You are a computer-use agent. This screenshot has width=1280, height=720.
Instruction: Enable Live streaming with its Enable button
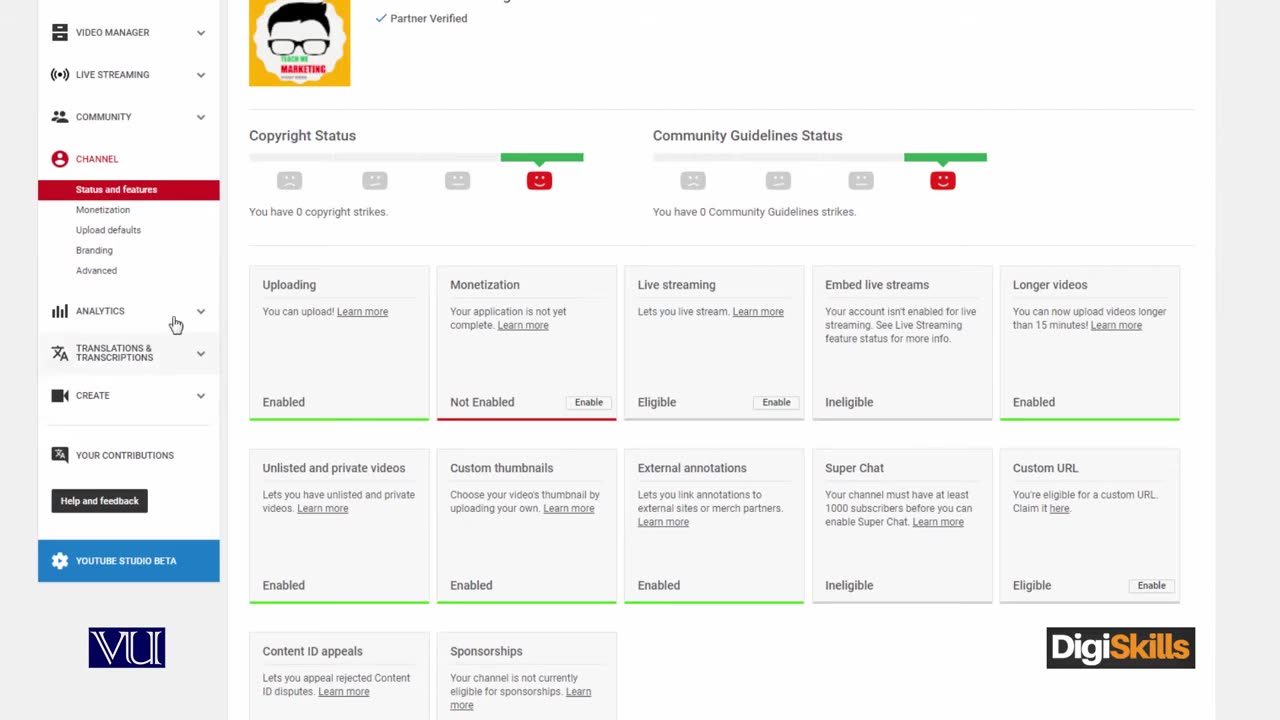point(776,402)
